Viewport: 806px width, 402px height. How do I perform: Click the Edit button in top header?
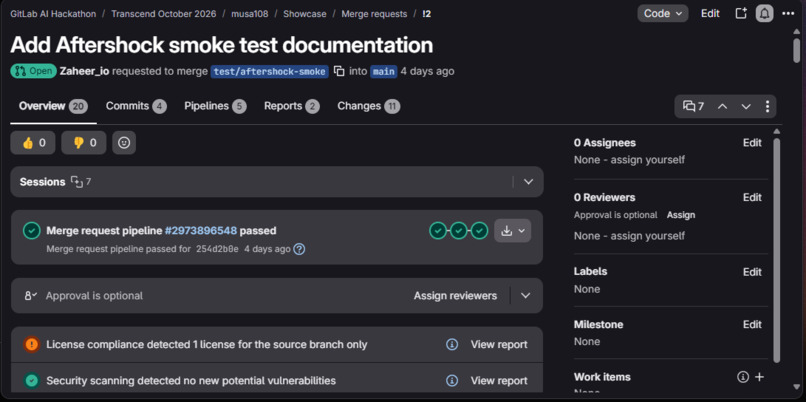point(710,13)
